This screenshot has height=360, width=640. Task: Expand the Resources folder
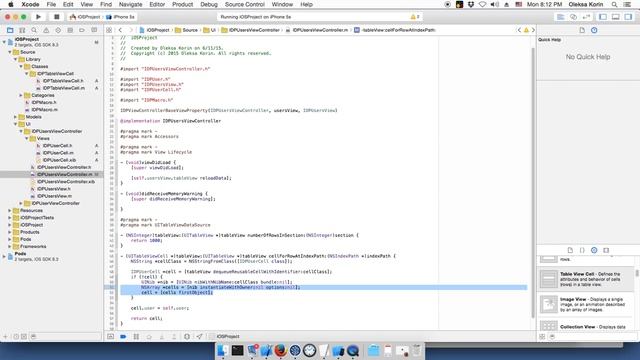[10, 211]
